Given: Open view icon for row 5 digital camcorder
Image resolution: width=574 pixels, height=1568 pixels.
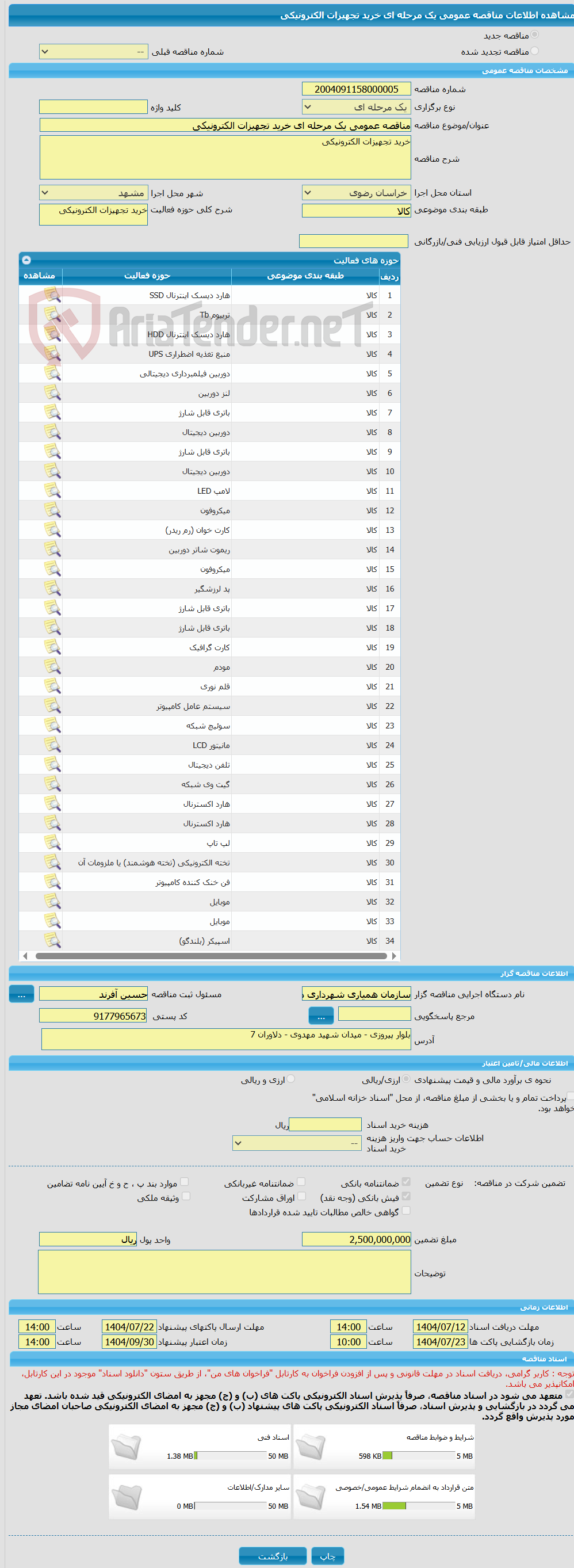Looking at the screenshot, I should pos(52,373).
